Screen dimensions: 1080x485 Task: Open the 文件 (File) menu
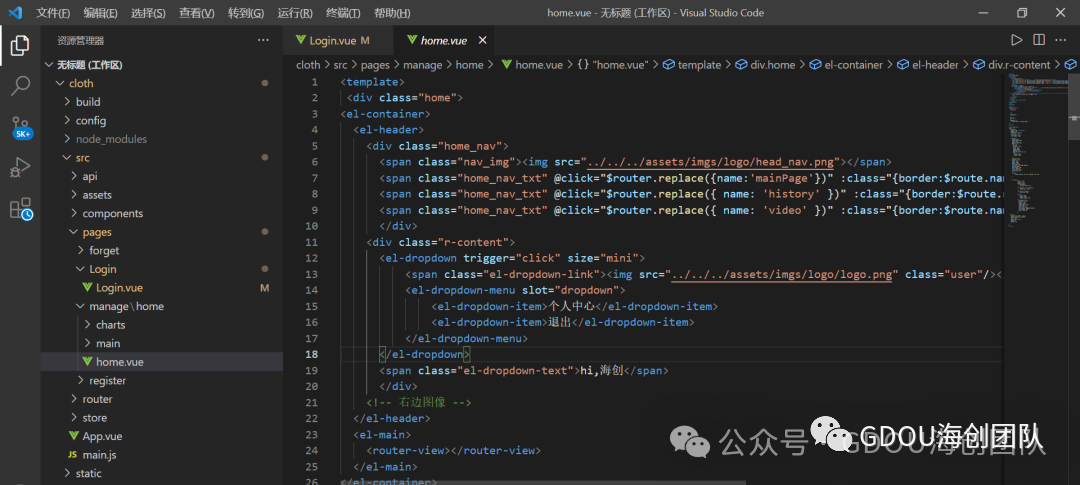pyautogui.click(x=53, y=13)
